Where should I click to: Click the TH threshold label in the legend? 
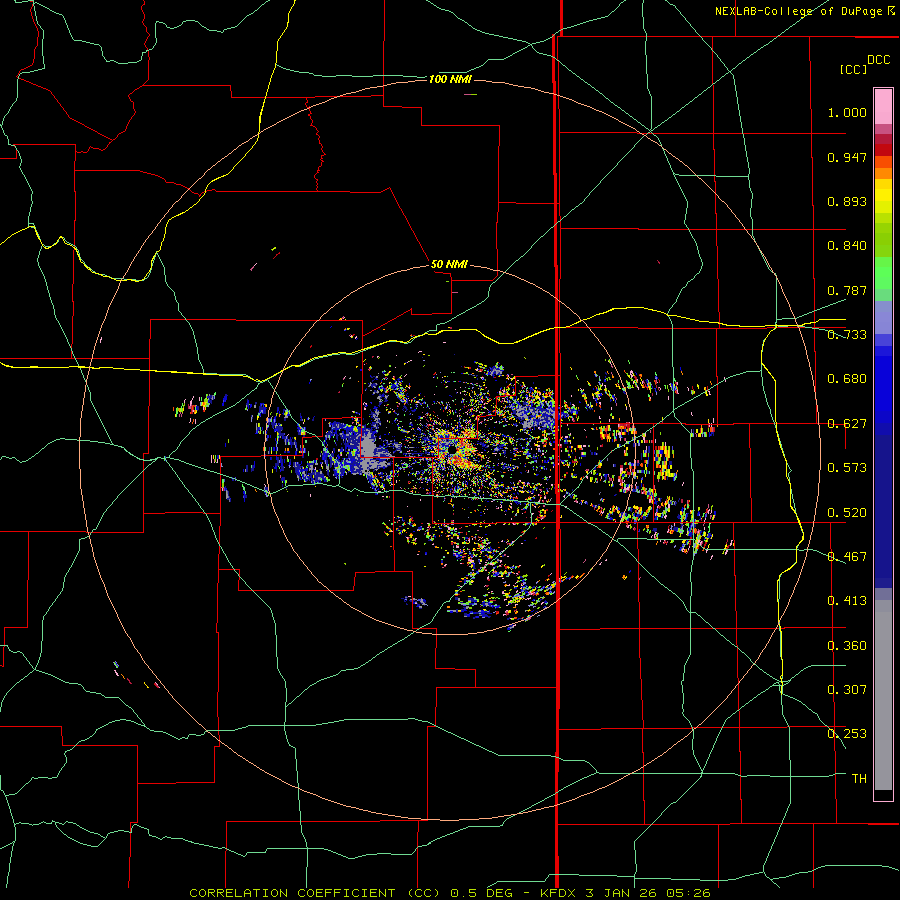pos(859,779)
